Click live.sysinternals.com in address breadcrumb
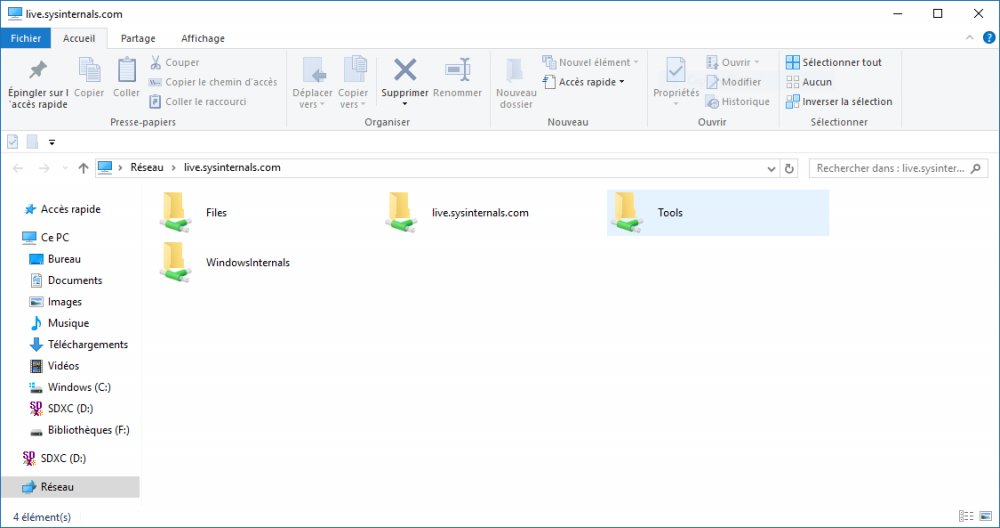The height and width of the screenshot is (528, 1000). tap(232, 168)
